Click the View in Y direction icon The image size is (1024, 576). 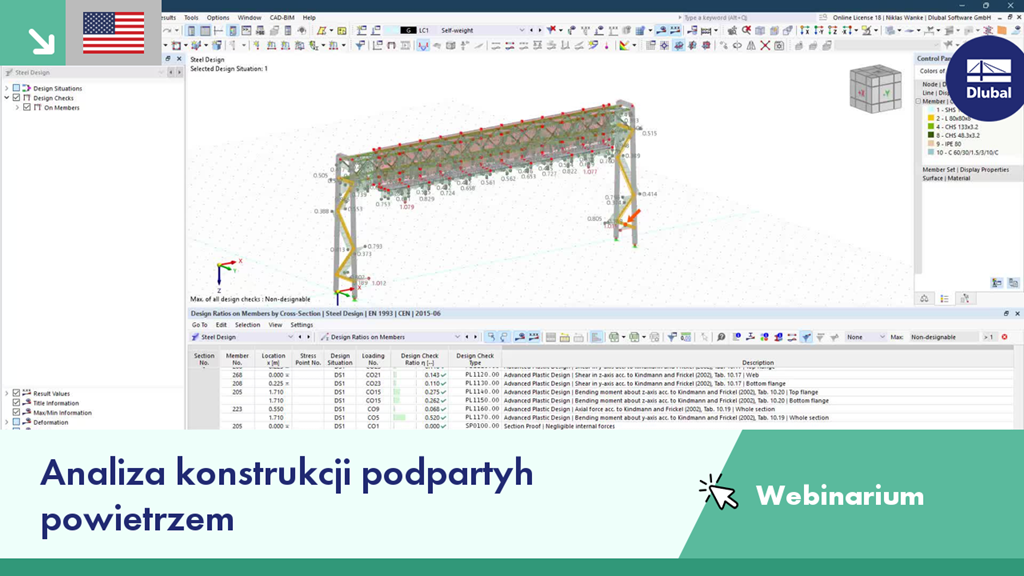click(819, 30)
